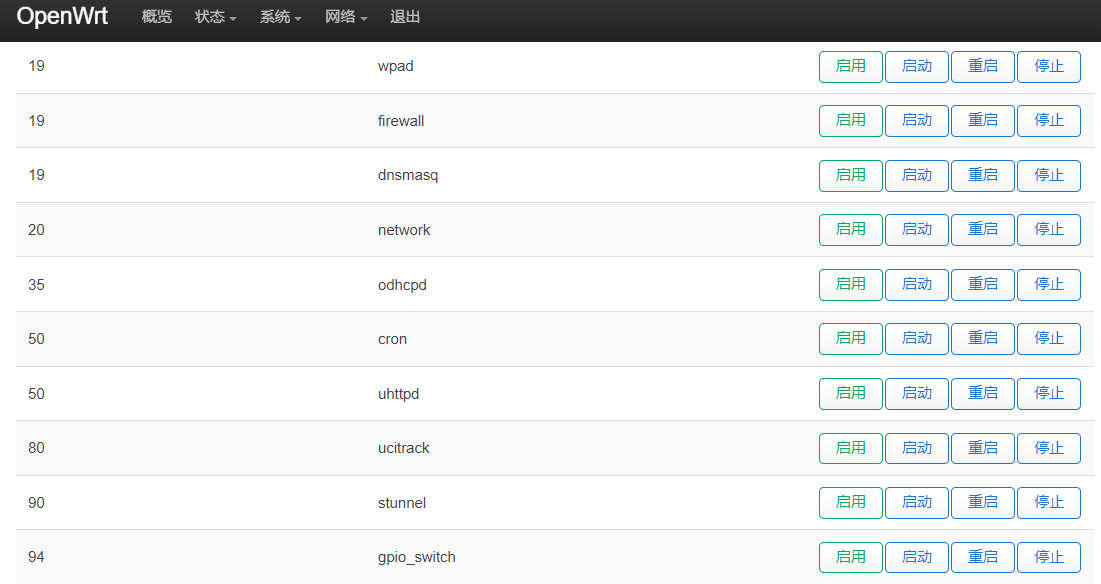
Task: Start ucitrack with 启动 button
Action: [916, 449]
